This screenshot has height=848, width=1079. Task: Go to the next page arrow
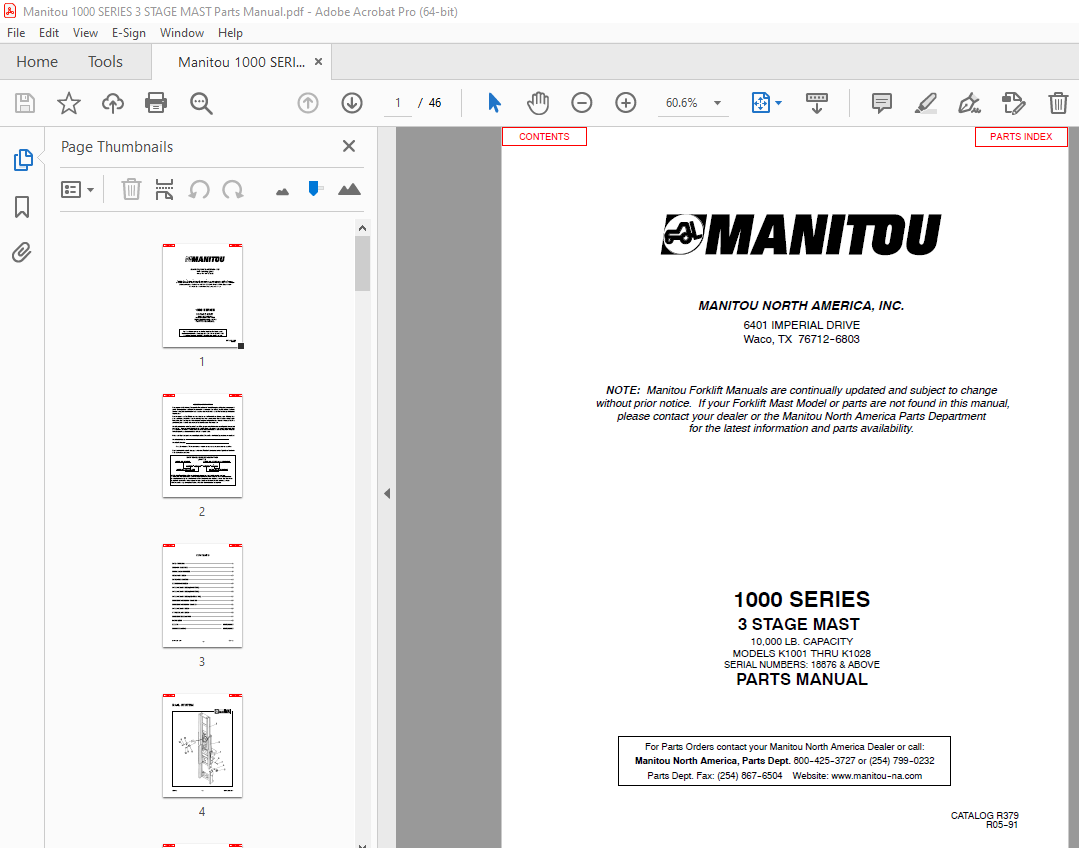[352, 103]
